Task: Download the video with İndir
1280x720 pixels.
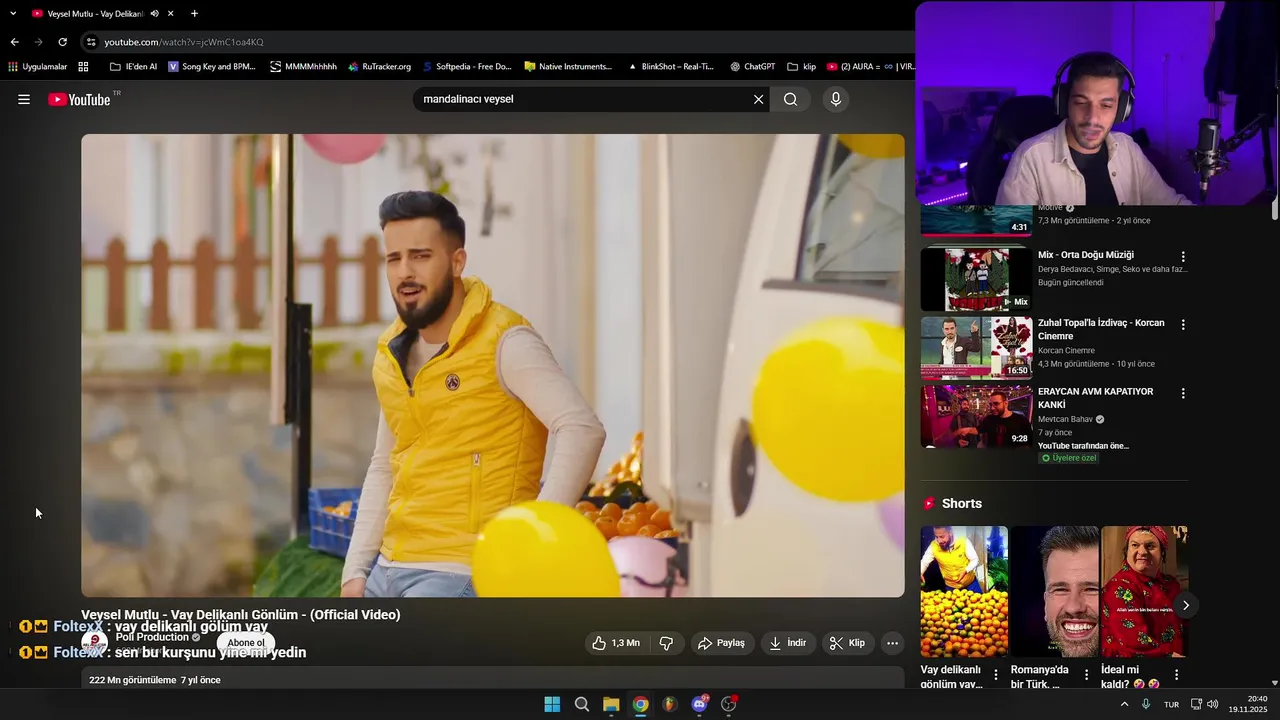Action: [x=788, y=643]
